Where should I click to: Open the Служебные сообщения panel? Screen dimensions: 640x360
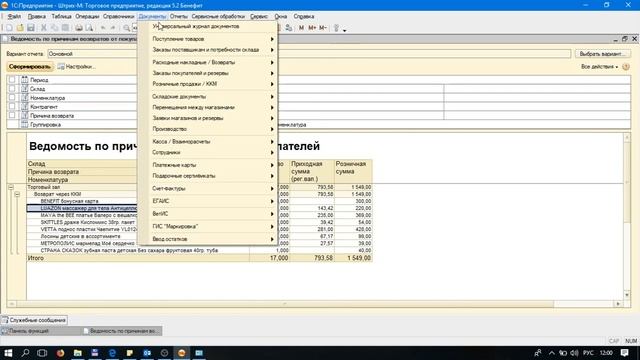pyautogui.click(x=34, y=320)
